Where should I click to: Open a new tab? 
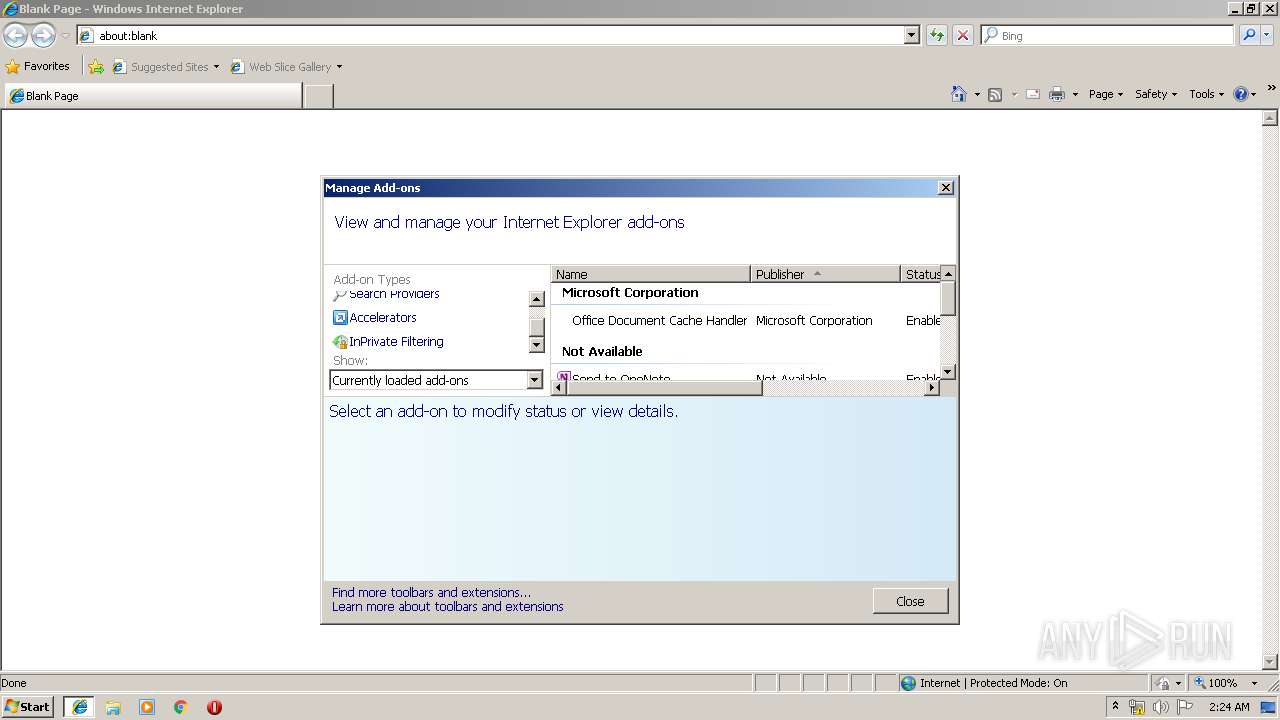click(x=318, y=96)
